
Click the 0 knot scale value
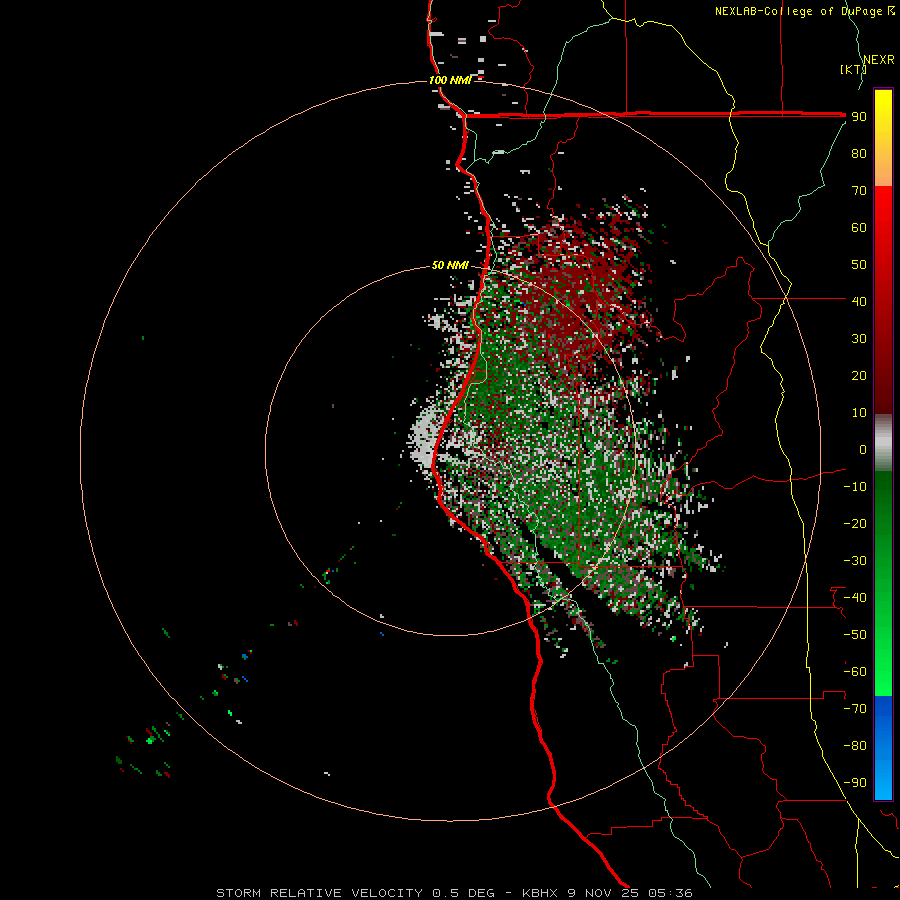coord(863,449)
